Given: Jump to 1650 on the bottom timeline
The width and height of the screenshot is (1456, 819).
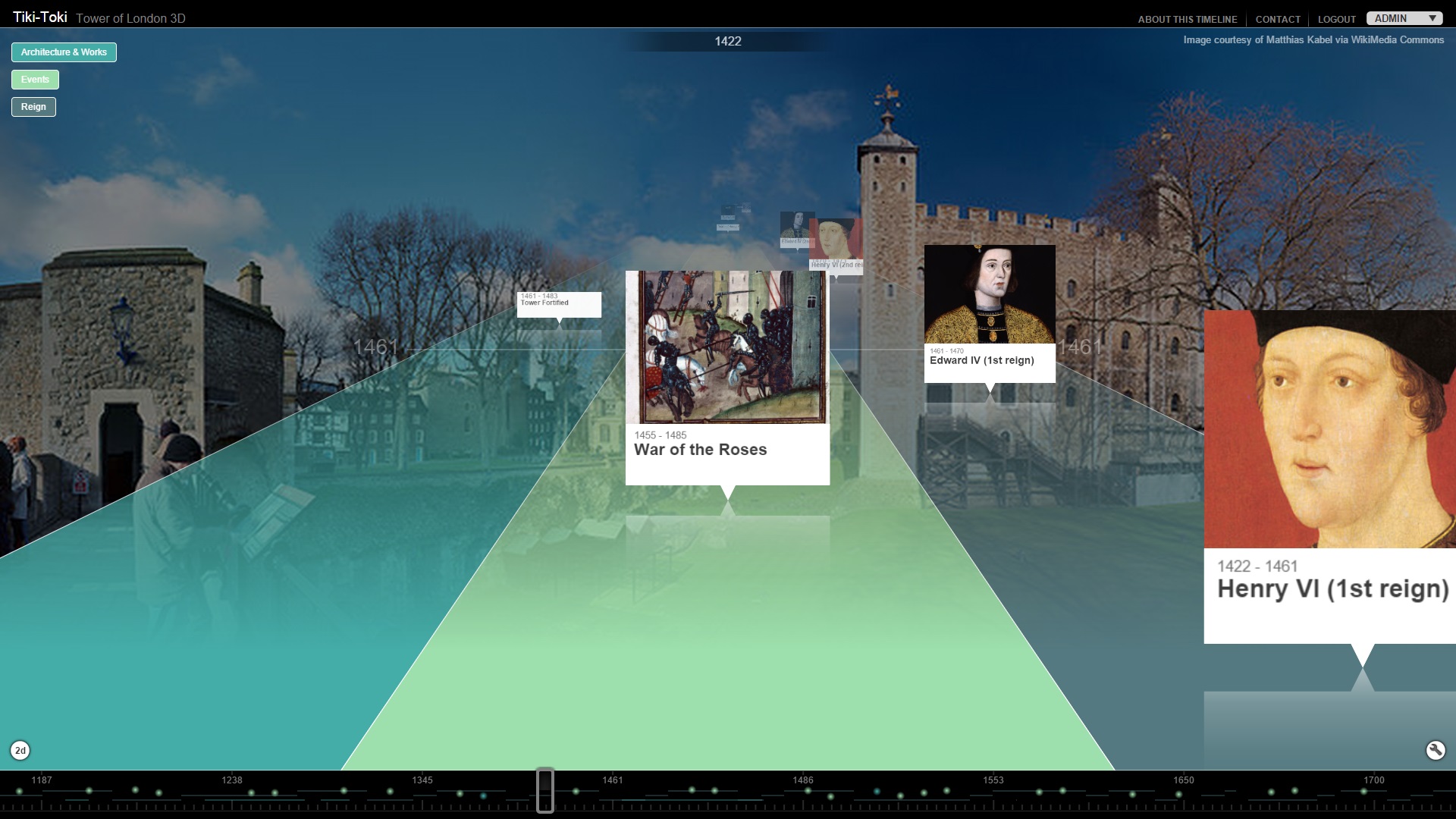Looking at the screenshot, I should (x=1184, y=780).
